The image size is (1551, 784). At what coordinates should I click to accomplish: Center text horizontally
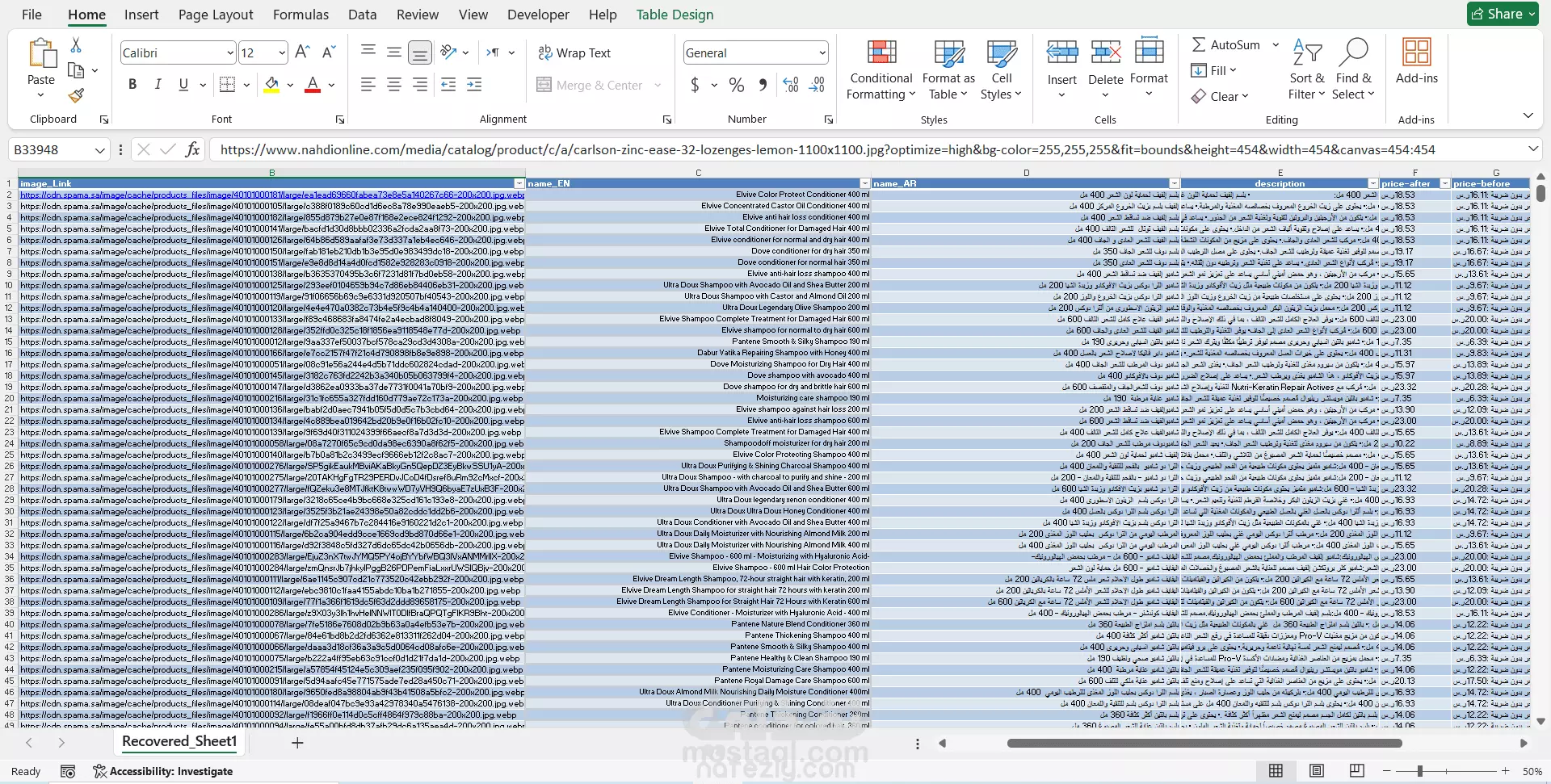[x=393, y=85]
